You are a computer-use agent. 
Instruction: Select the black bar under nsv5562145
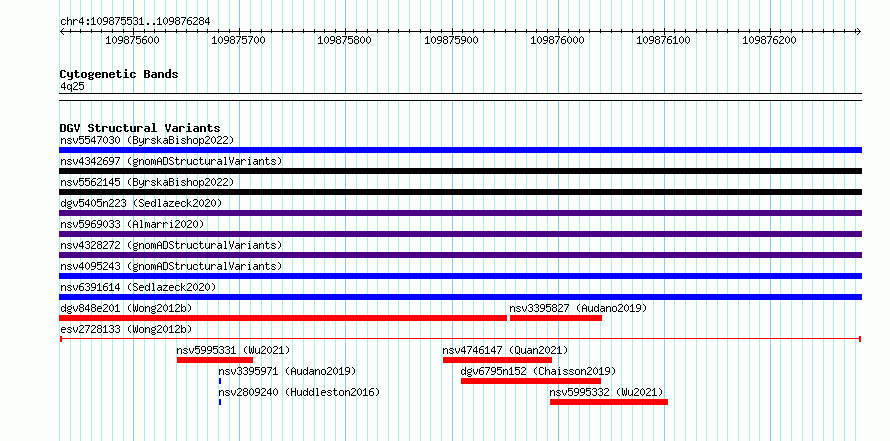[460, 192]
